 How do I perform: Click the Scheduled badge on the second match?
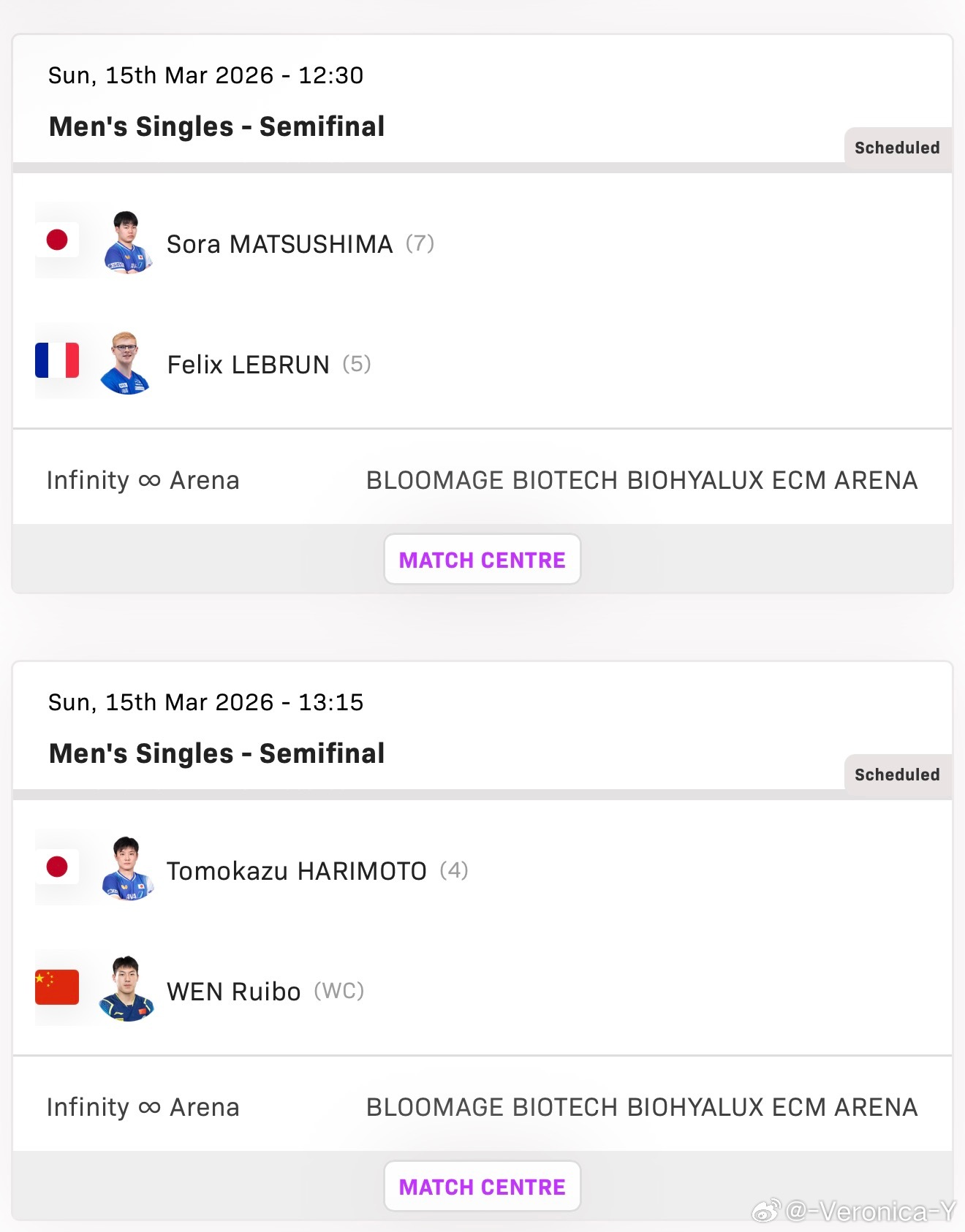897,775
